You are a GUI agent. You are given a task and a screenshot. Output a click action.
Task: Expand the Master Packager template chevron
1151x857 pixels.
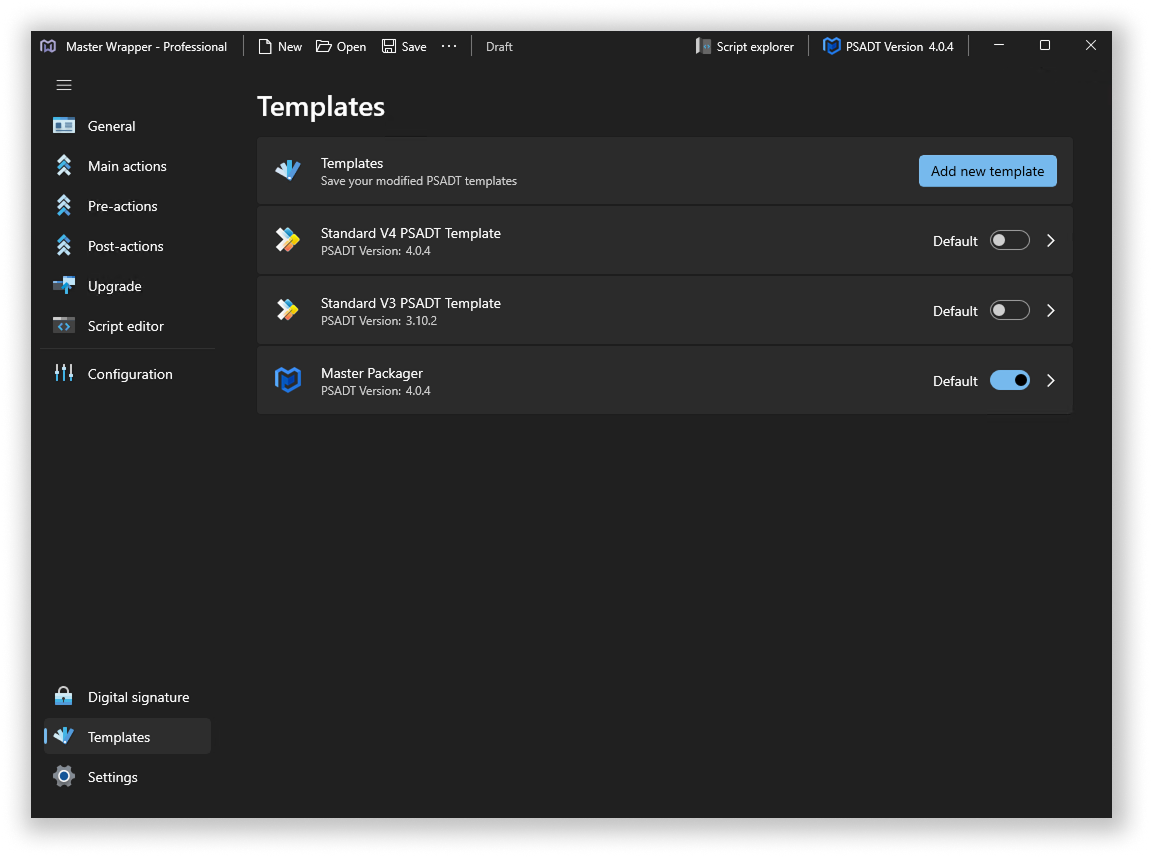pyautogui.click(x=1050, y=381)
